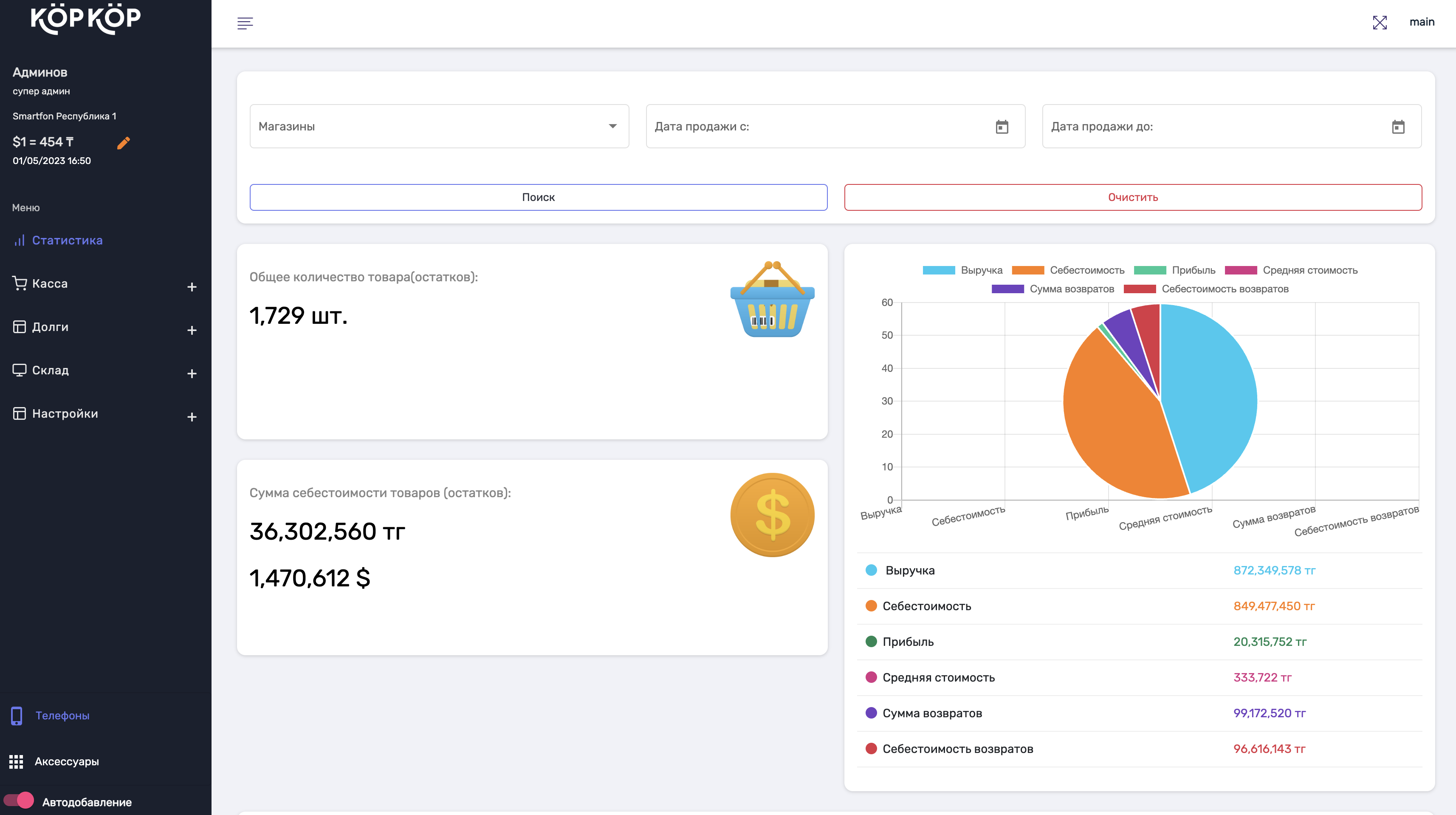1456x815 pixels.
Task: Click the main user label
Action: click(x=1422, y=22)
